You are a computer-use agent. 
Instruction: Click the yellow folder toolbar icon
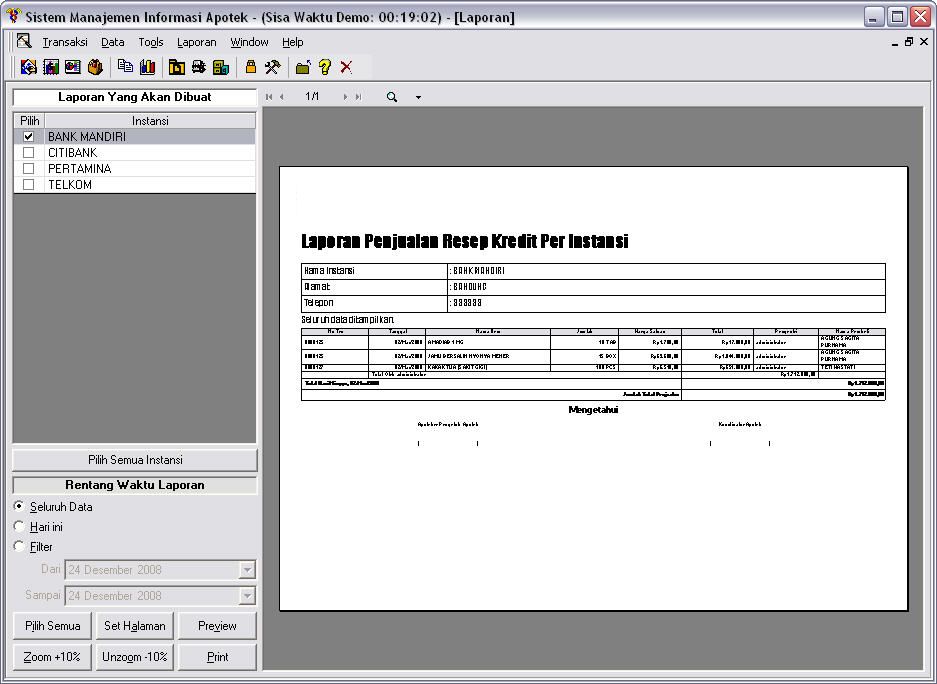[x=176, y=67]
